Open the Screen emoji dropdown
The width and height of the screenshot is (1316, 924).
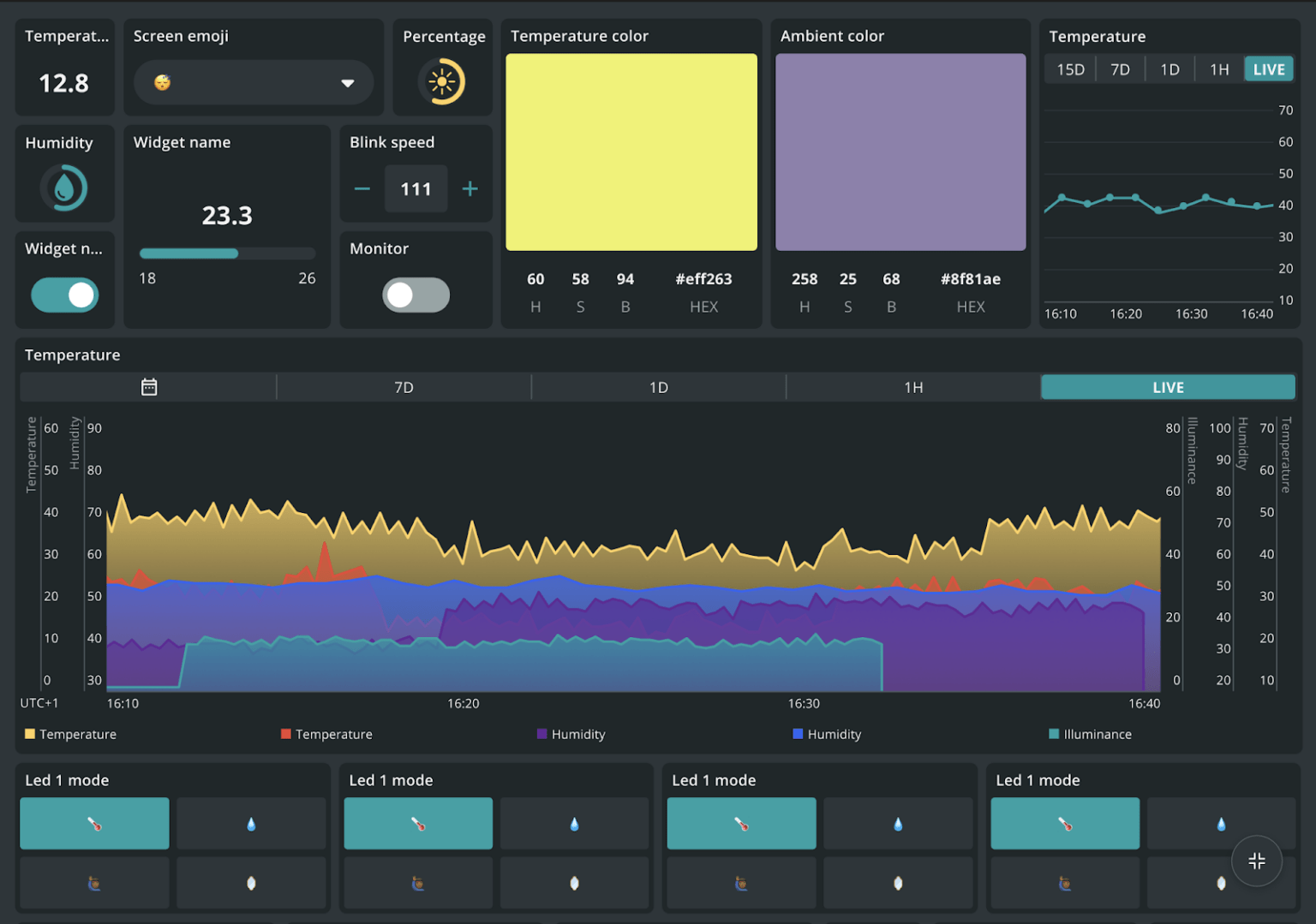[253, 83]
